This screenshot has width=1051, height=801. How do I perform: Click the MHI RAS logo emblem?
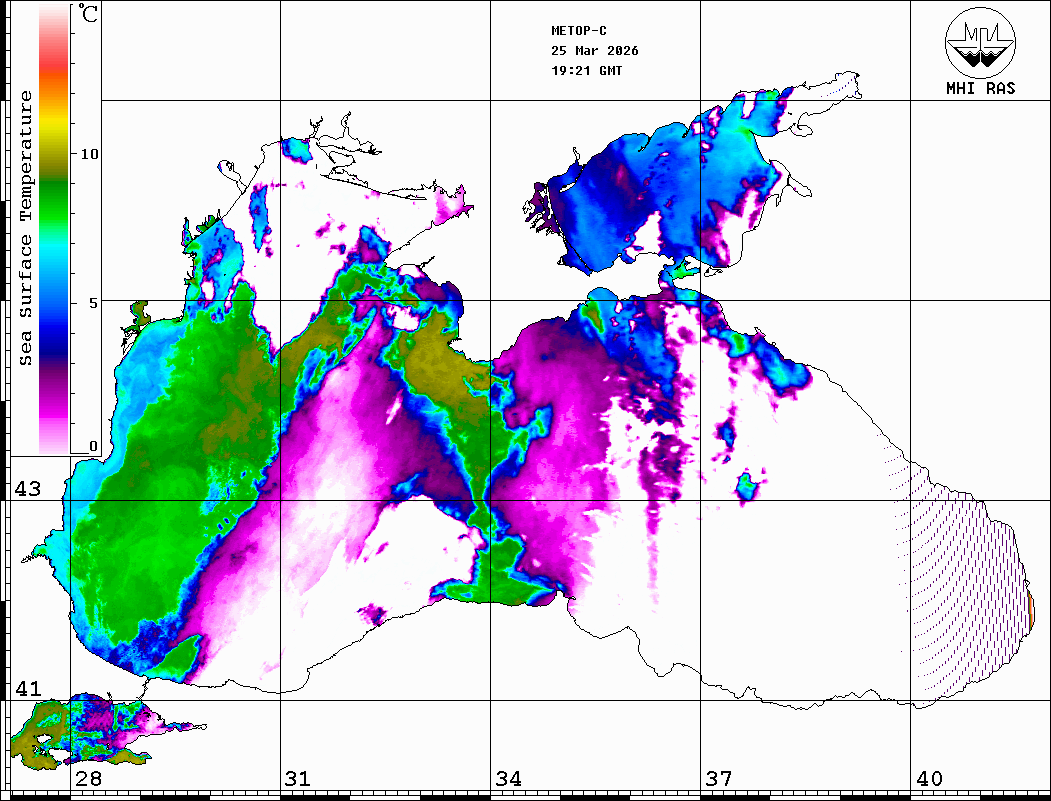pos(980,43)
